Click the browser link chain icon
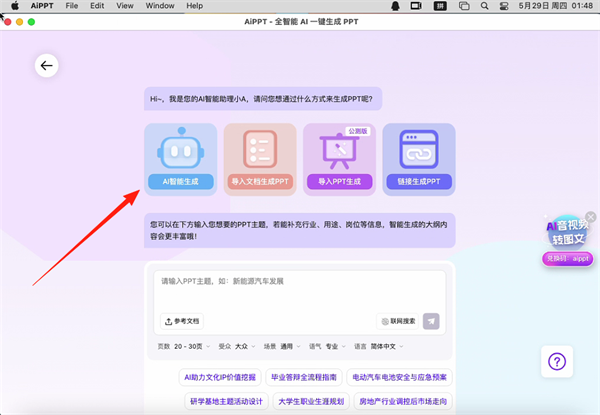This screenshot has width=600, height=415. click(419, 149)
